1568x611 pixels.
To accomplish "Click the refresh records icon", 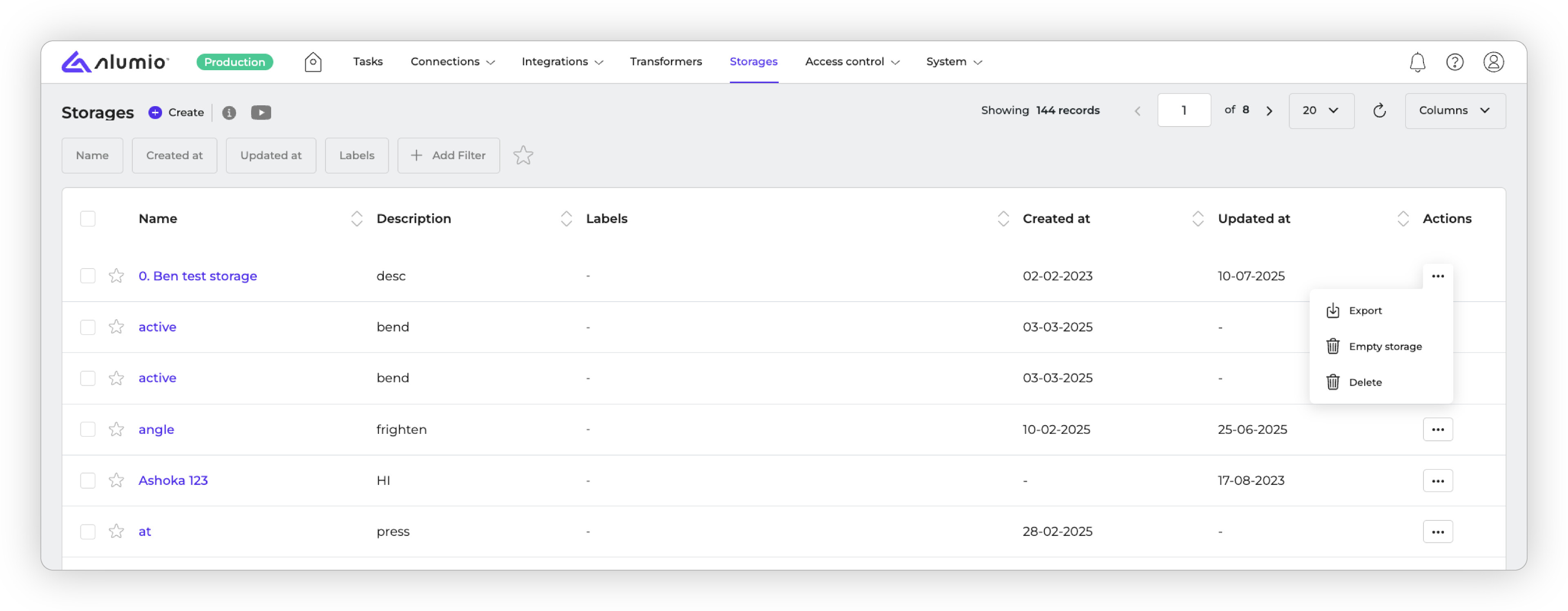I will [1379, 111].
